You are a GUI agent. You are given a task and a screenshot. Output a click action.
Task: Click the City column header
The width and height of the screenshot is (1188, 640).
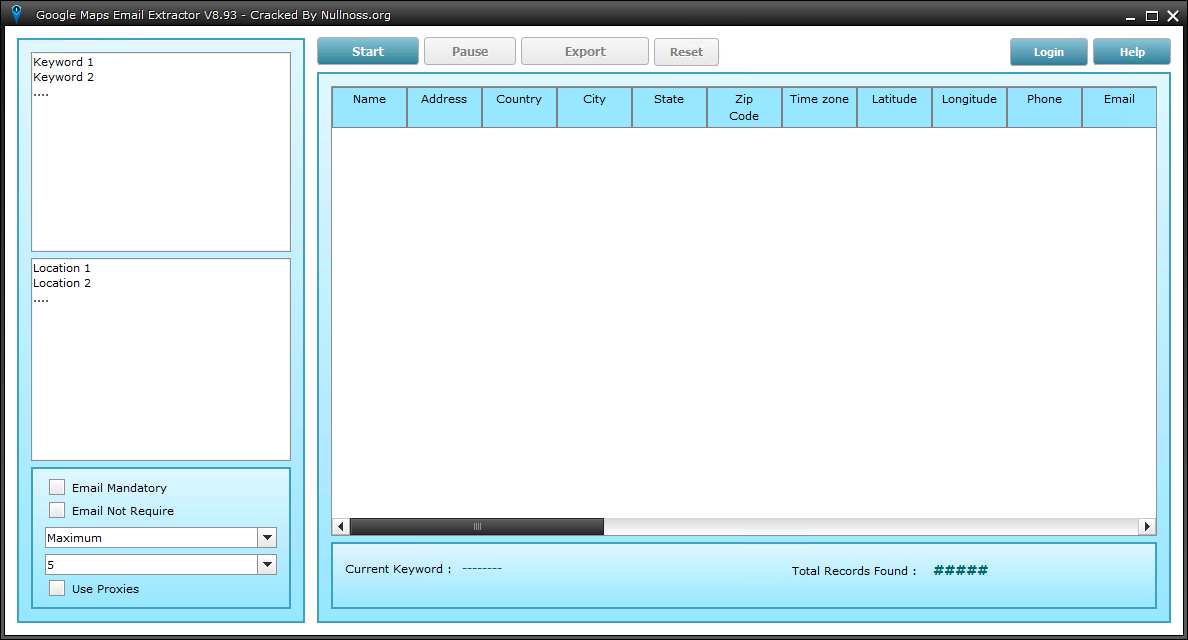[x=594, y=107]
